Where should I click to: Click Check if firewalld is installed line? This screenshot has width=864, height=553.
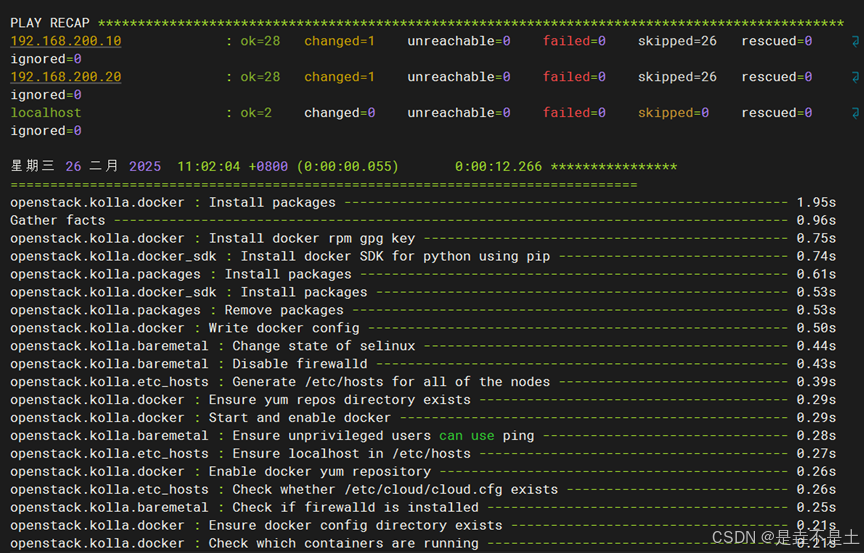point(423,507)
